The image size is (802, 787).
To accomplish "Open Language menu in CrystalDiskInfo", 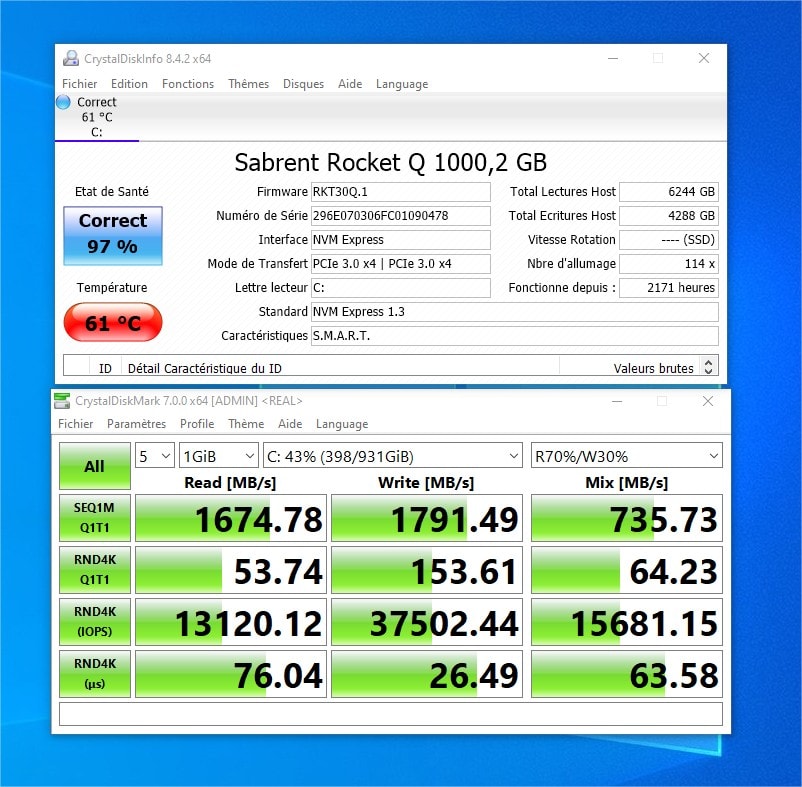I will click(402, 84).
